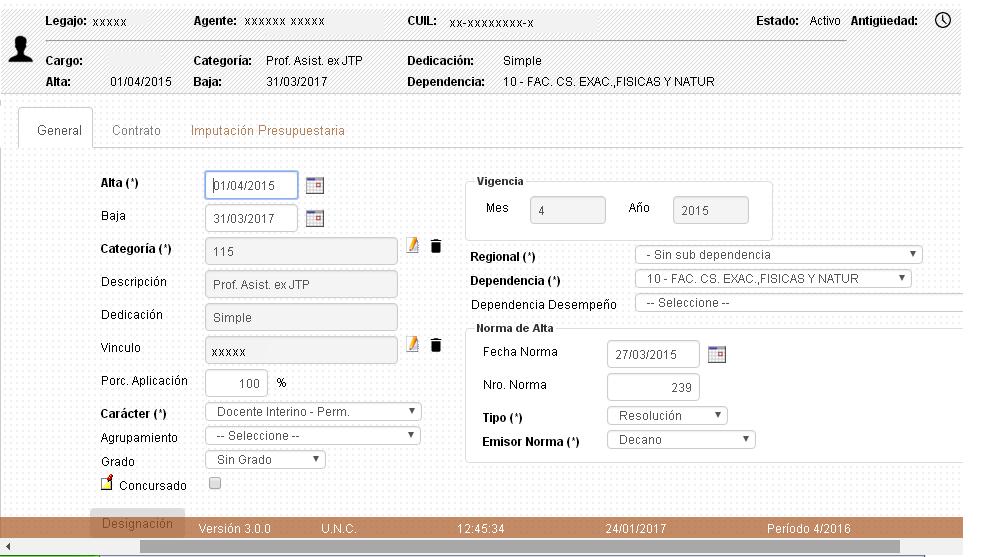
Task: Click into the Nro. Norma field
Action: (x=653, y=387)
